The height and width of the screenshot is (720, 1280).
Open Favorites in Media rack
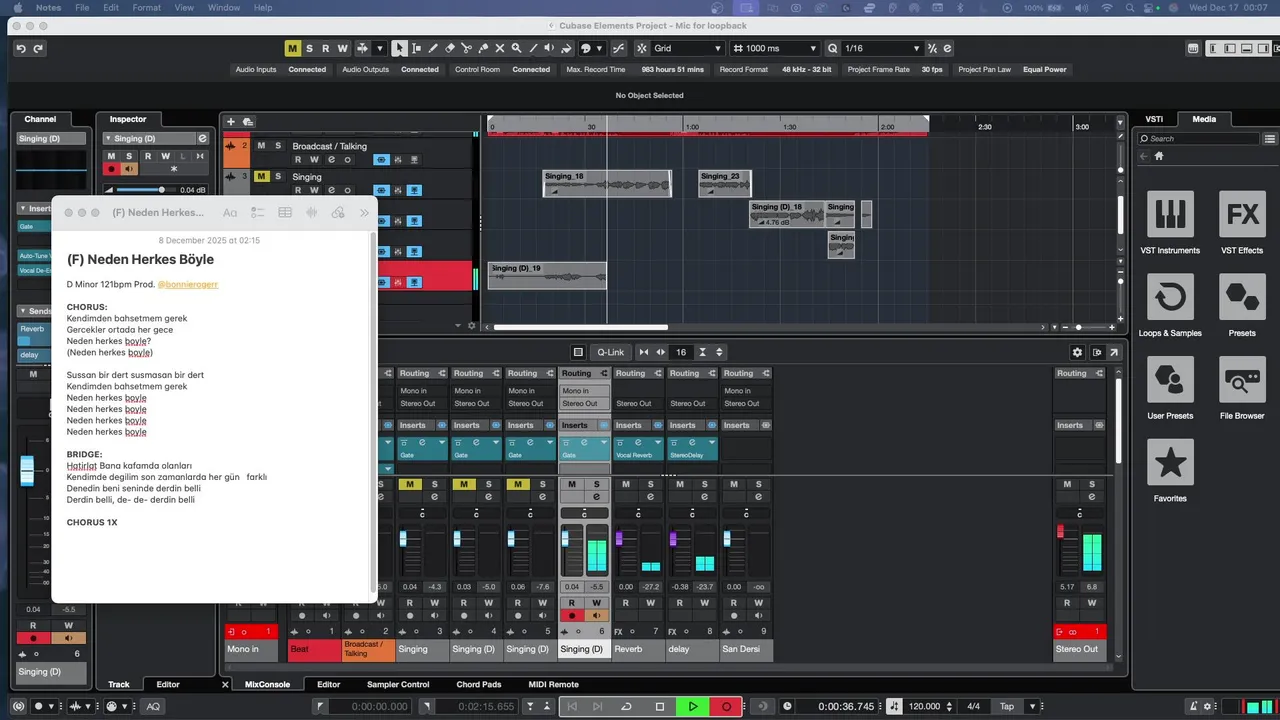click(x=1170, y=471)
